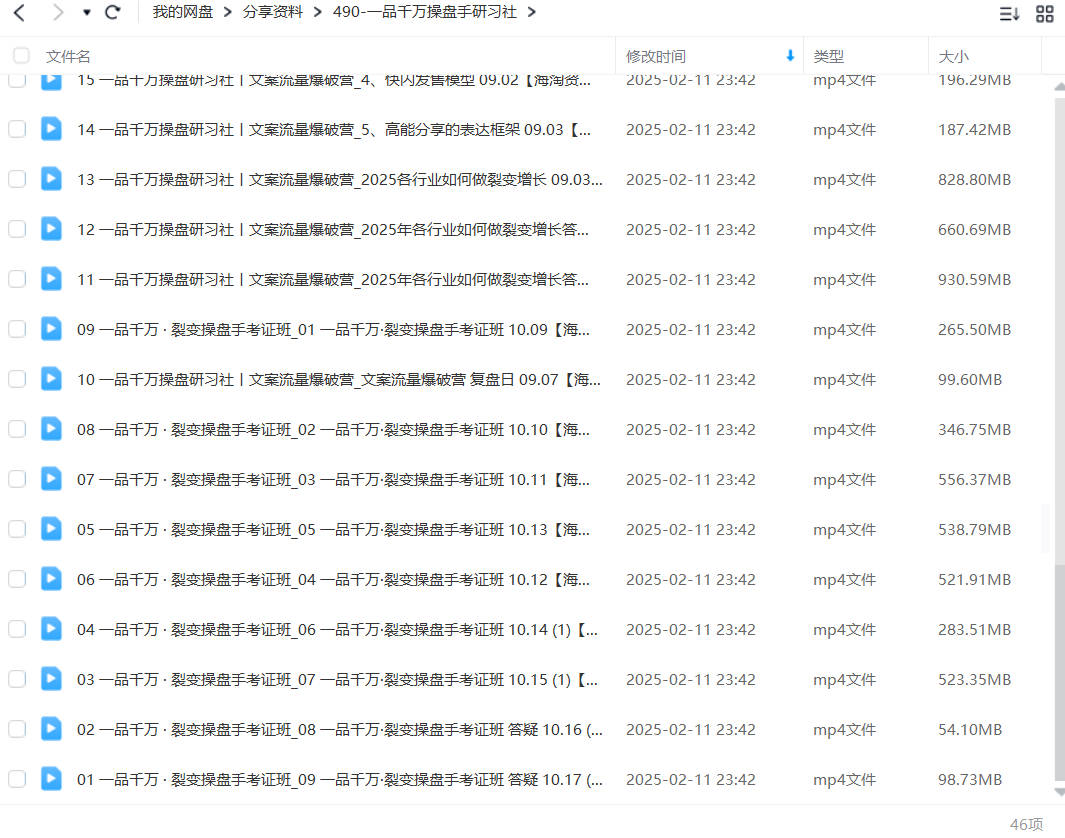Viewport: 1065px width, 838px height.
Task: Select file name 01 裂变操盘手考证班_09 答疑 10.17
Action: (x=340, y=780)
